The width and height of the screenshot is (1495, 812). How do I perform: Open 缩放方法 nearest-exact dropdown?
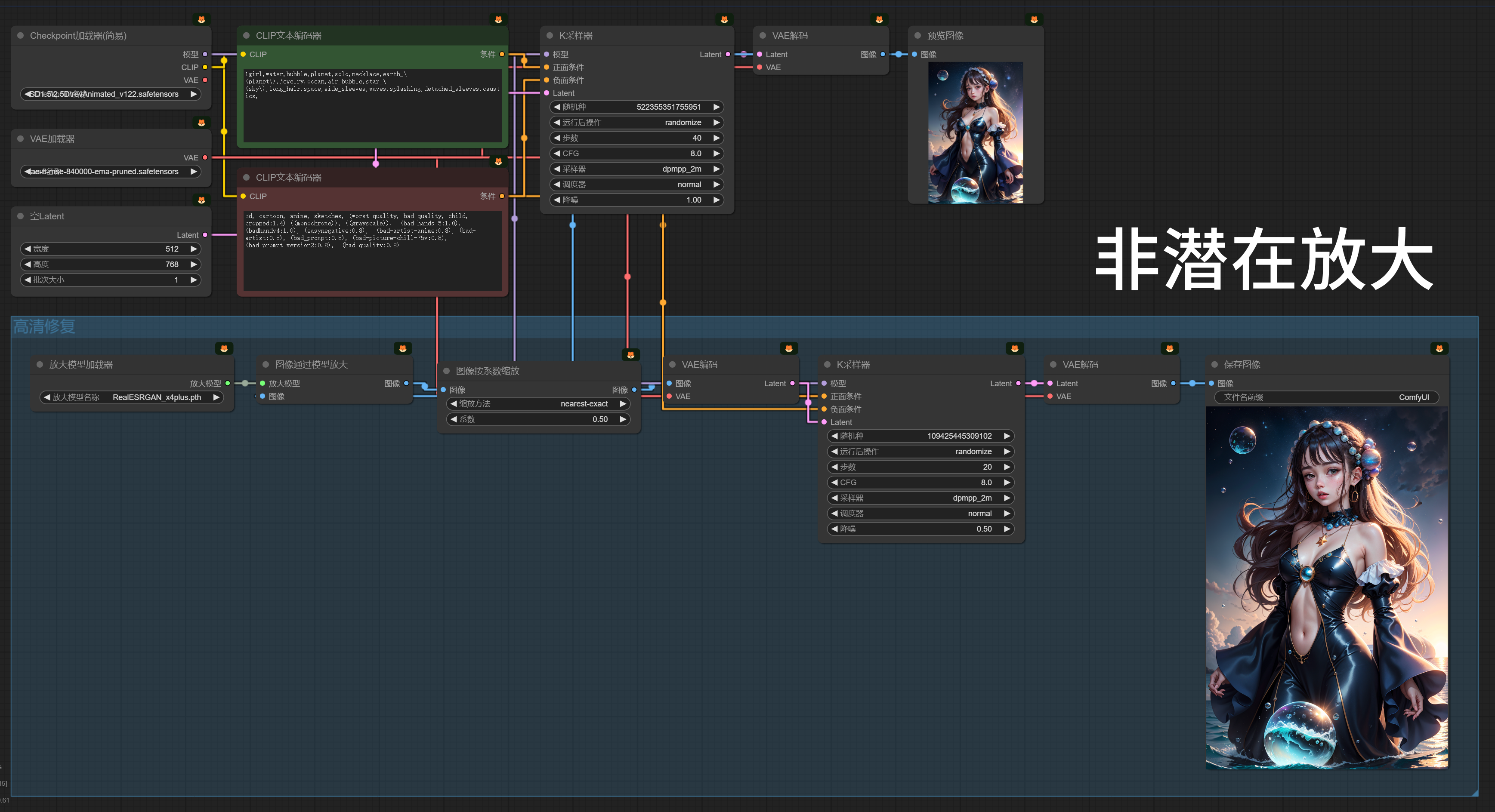[x=538, y=404]
